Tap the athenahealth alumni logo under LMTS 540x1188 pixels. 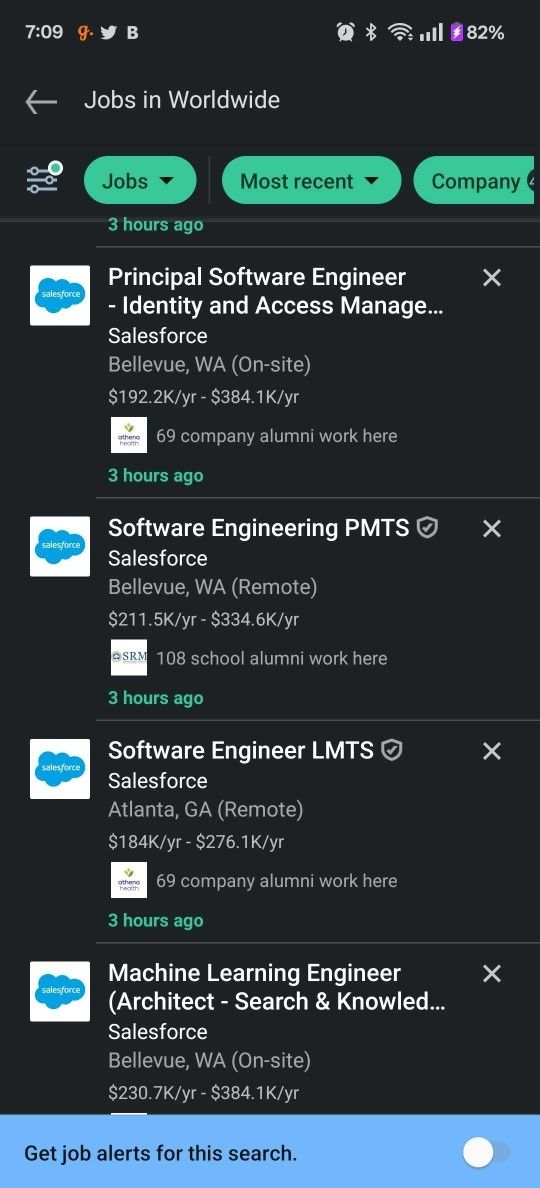click(x=129, y=880)
